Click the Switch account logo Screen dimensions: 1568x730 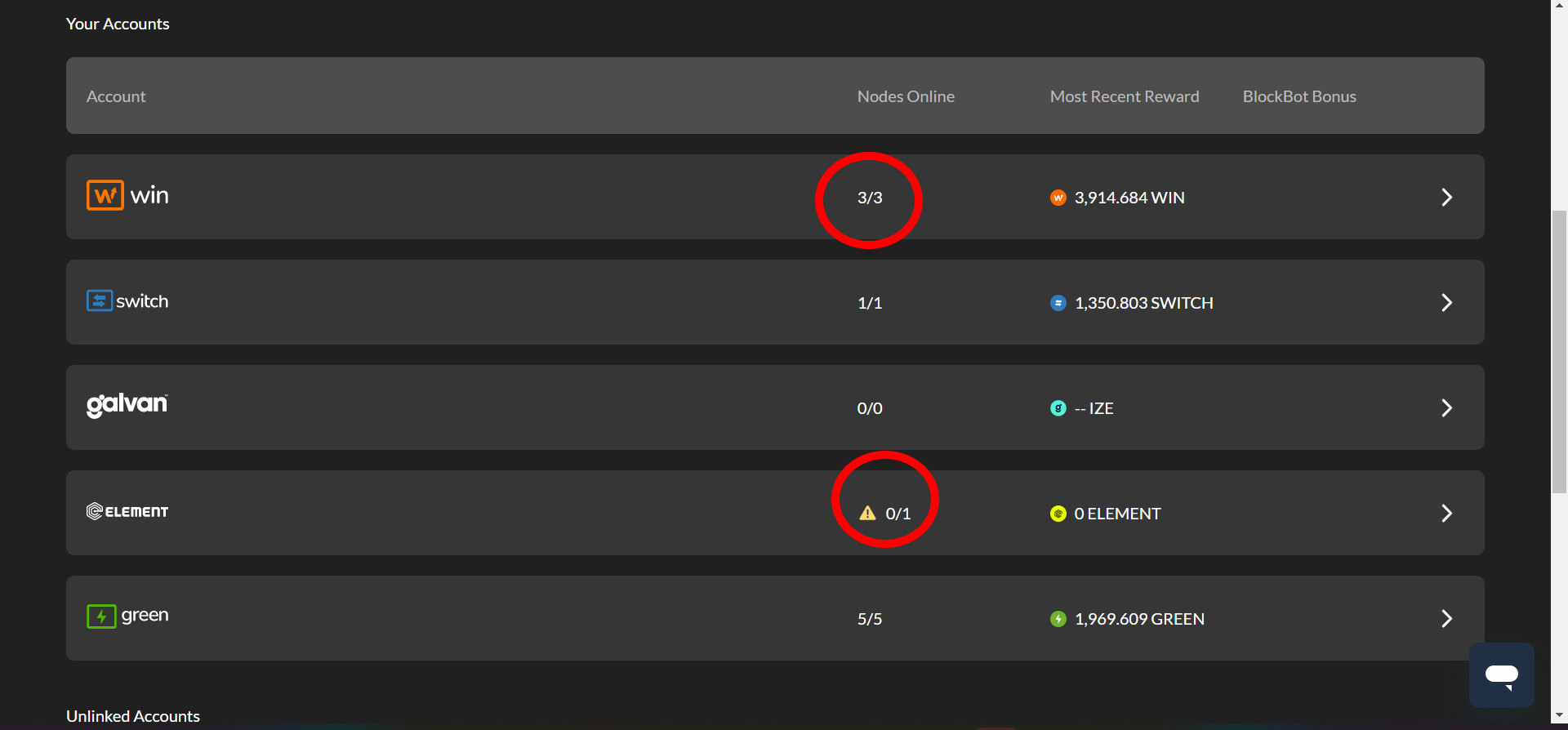coord(127,301)
